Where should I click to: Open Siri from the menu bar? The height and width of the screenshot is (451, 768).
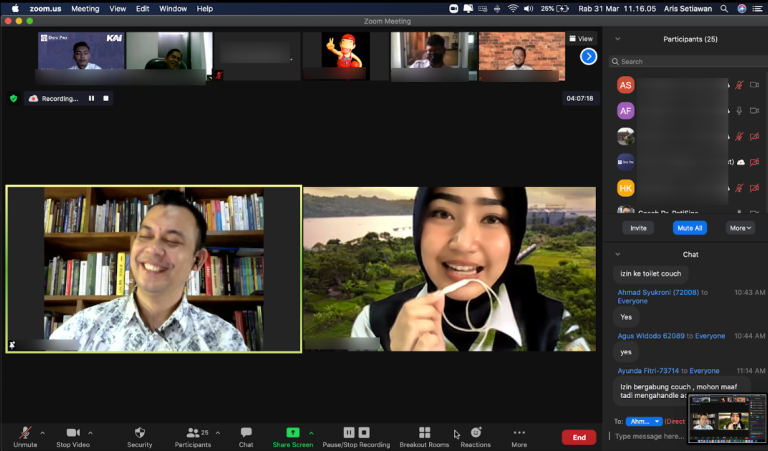tap(742, 8)
